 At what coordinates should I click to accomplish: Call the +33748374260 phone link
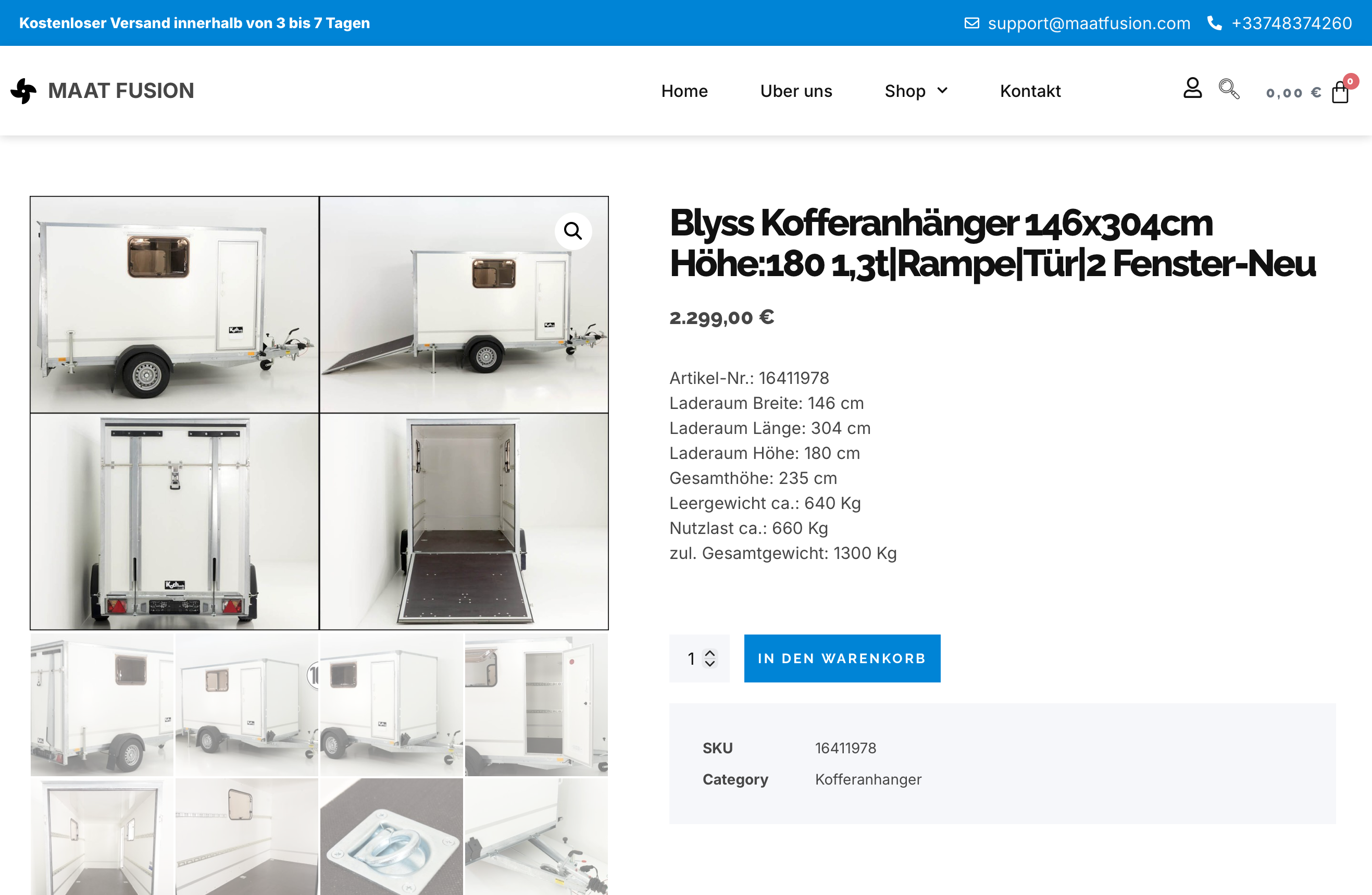pos(1291,23)
